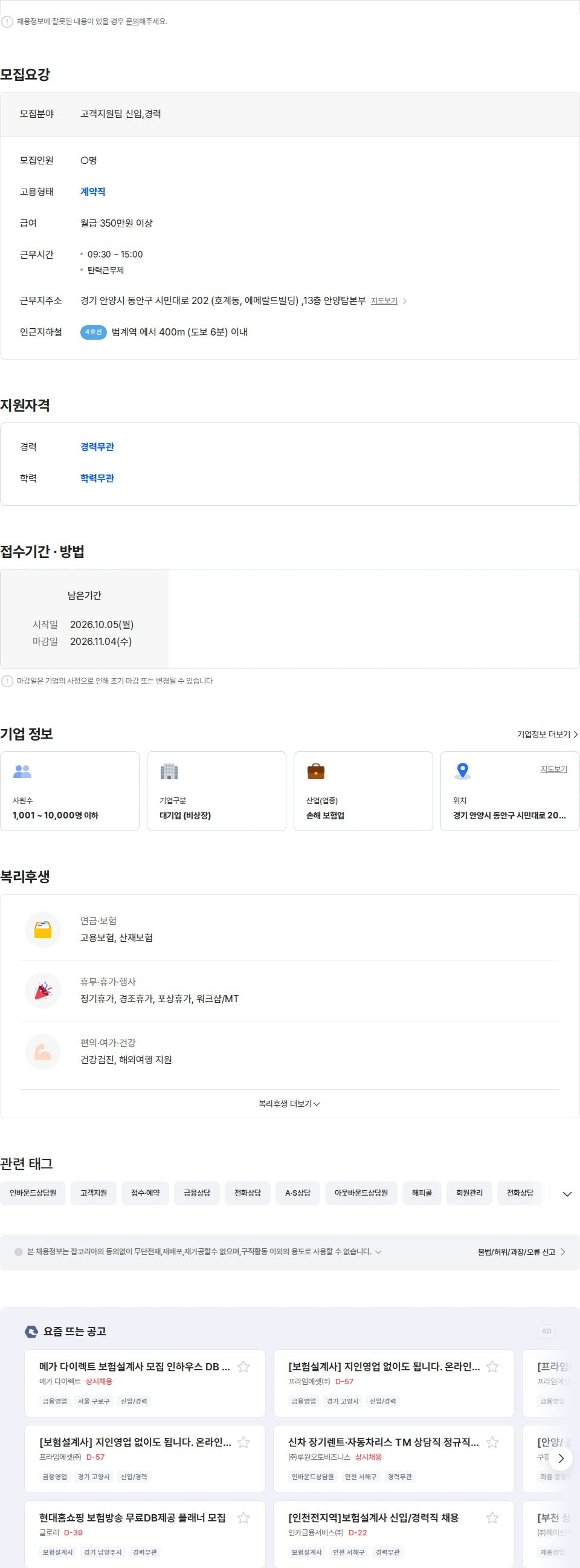580x1568 pixels.
Task: Select the 회원관리 tag
Action: 469,1193
